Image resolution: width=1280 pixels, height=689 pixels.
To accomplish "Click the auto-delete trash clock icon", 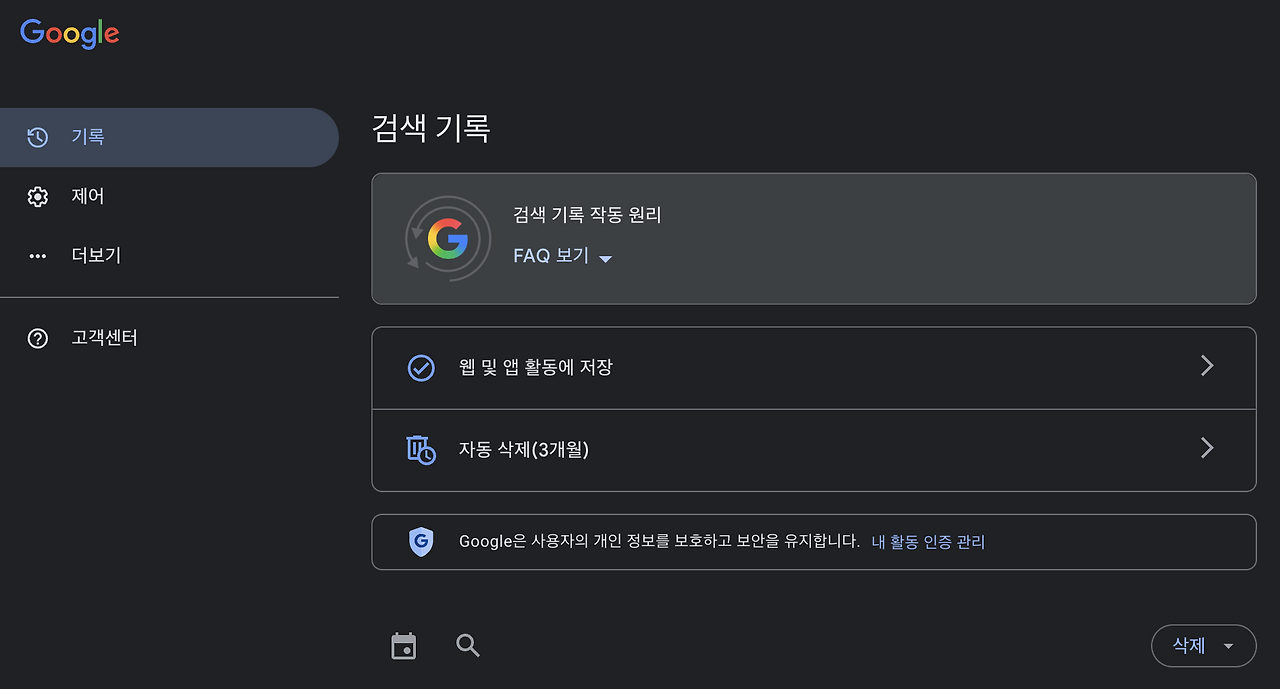I will pos(421,450).
